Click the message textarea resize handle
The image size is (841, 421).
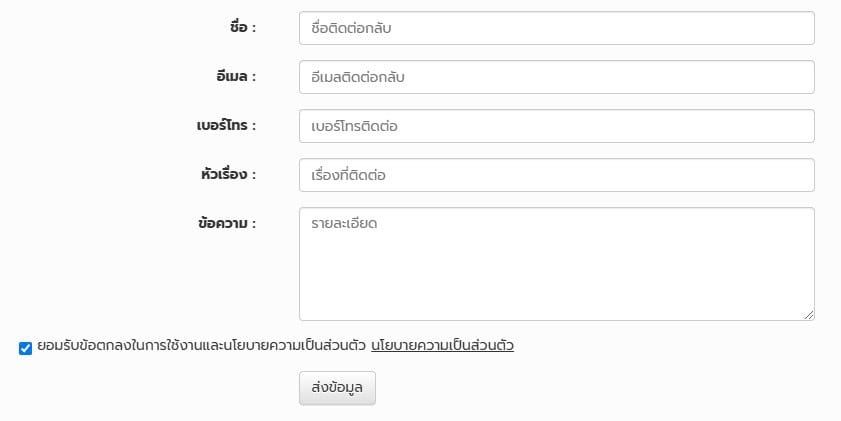click(x=809, y=315)
